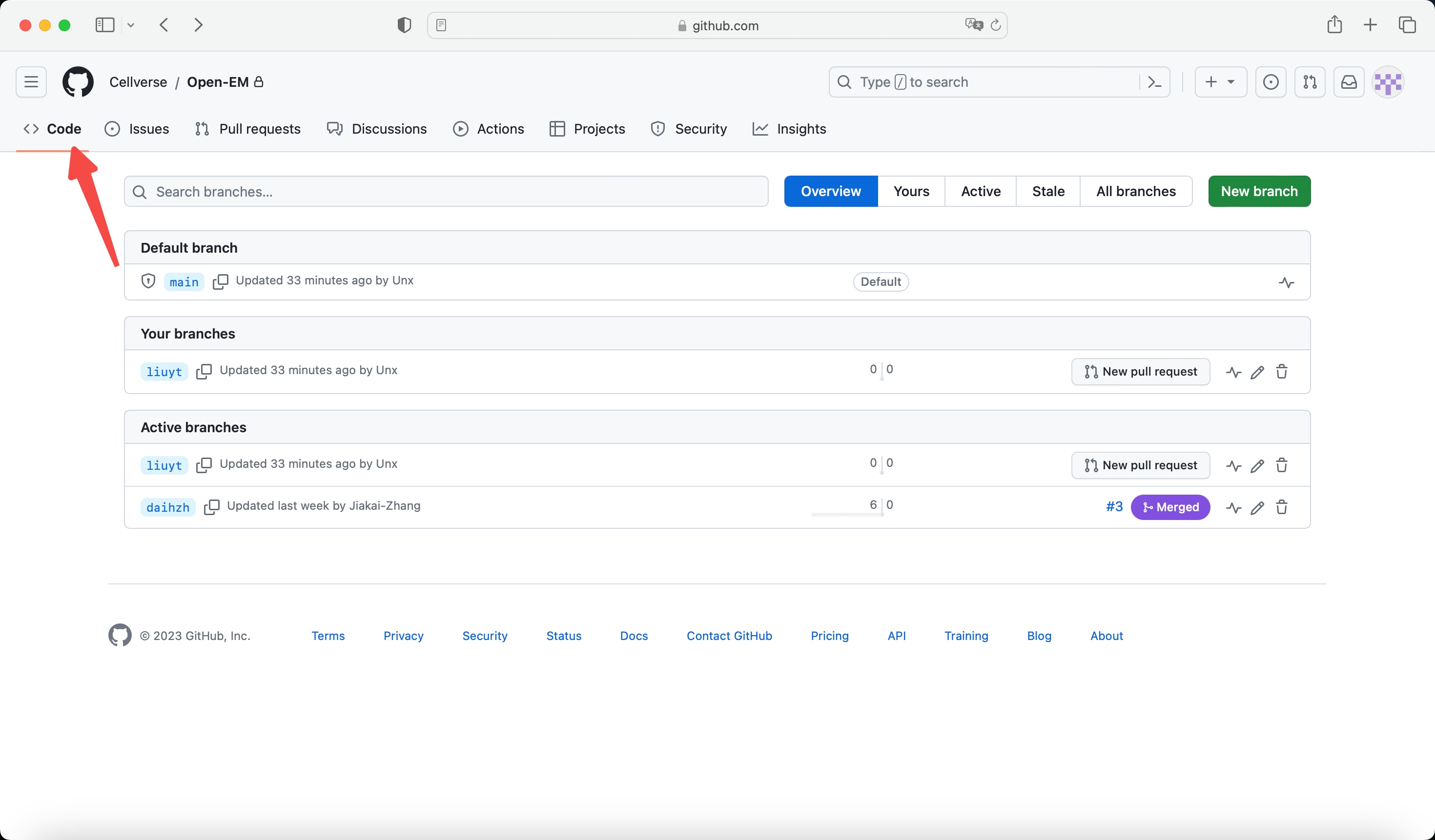Open the global navigation hamburger menu
1435x840 pixels.
(31, 82)
